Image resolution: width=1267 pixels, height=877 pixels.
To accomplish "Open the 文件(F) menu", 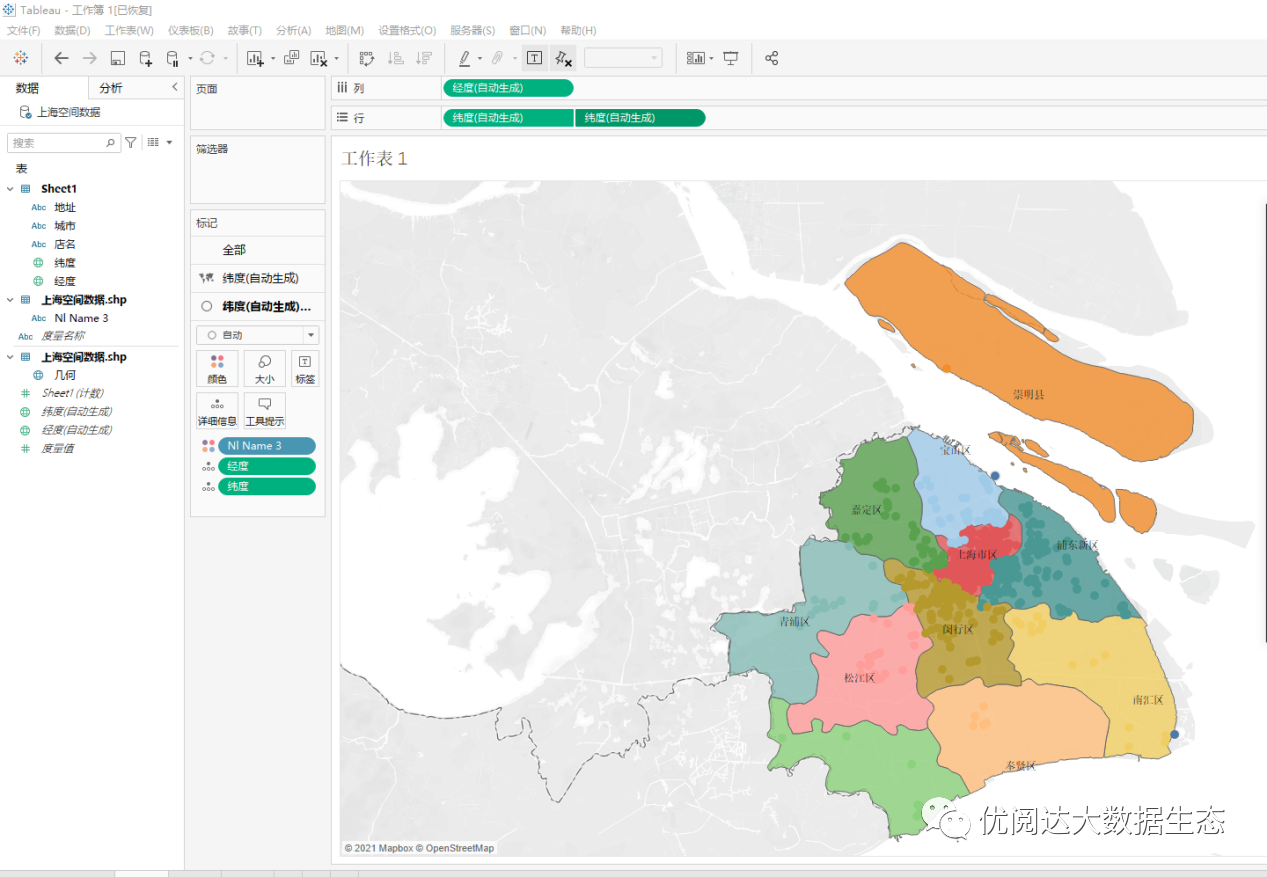I will (24, 31).
